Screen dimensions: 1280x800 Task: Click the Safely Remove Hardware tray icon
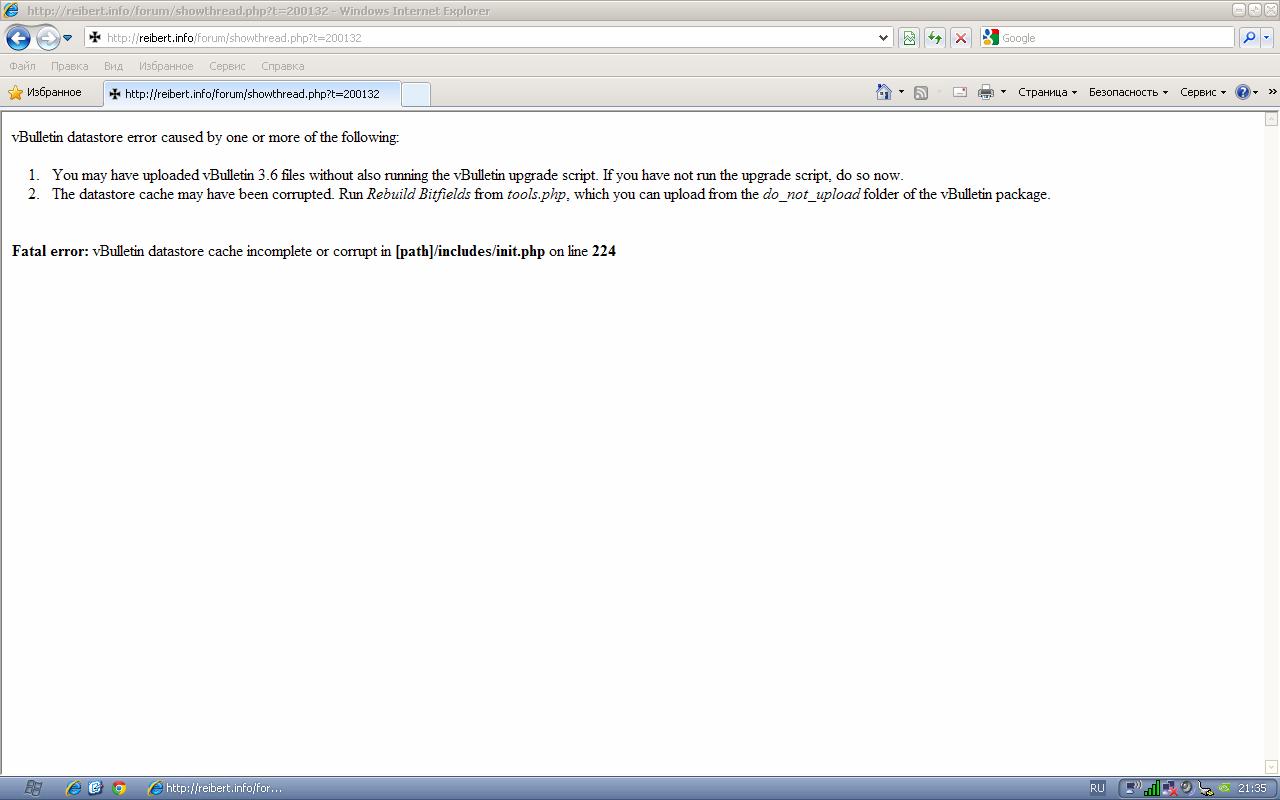click(x=1205, y=788)
